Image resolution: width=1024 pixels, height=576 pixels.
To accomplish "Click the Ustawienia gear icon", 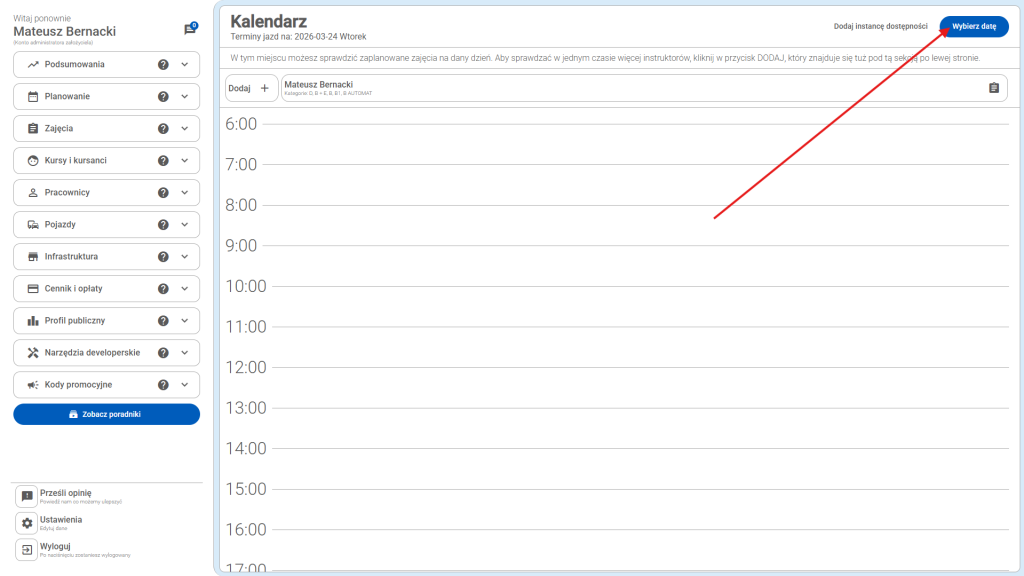I will pyautogui.click(x=27, y=523).
